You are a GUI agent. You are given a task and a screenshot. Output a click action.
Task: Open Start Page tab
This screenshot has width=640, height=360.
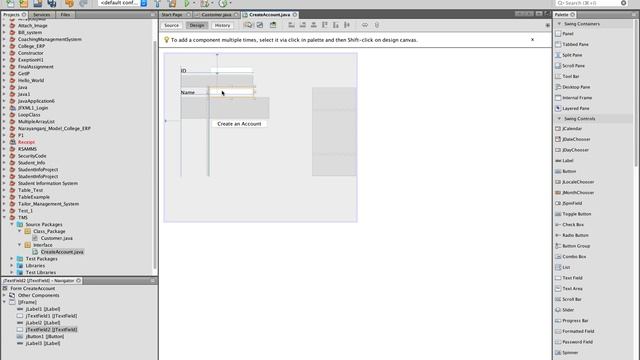(172, 15)
